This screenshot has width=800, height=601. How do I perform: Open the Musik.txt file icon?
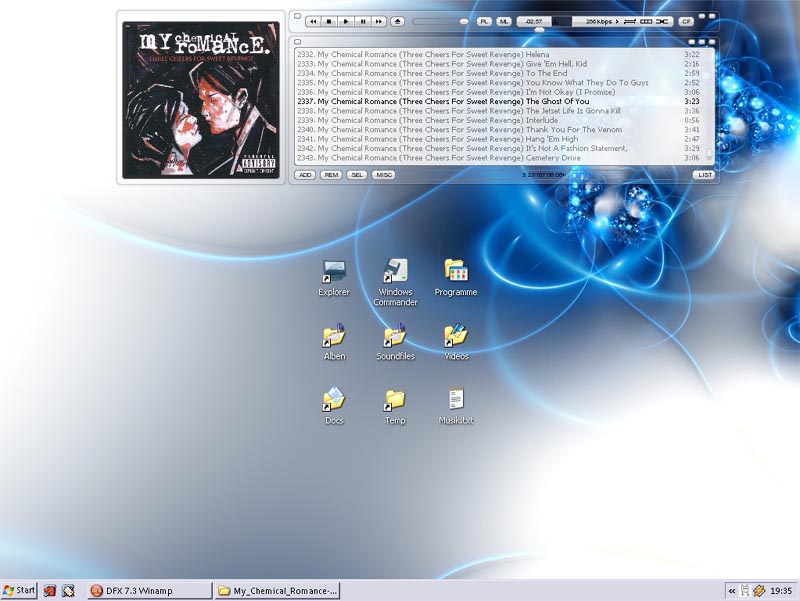456,406
